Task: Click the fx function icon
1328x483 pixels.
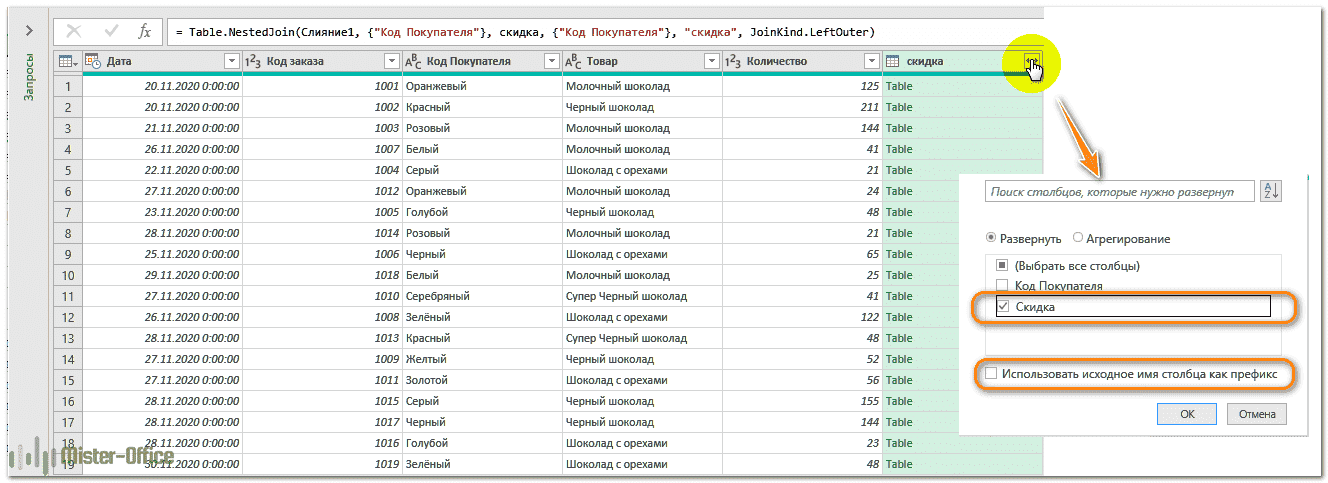Action: [x=145, y=32]
